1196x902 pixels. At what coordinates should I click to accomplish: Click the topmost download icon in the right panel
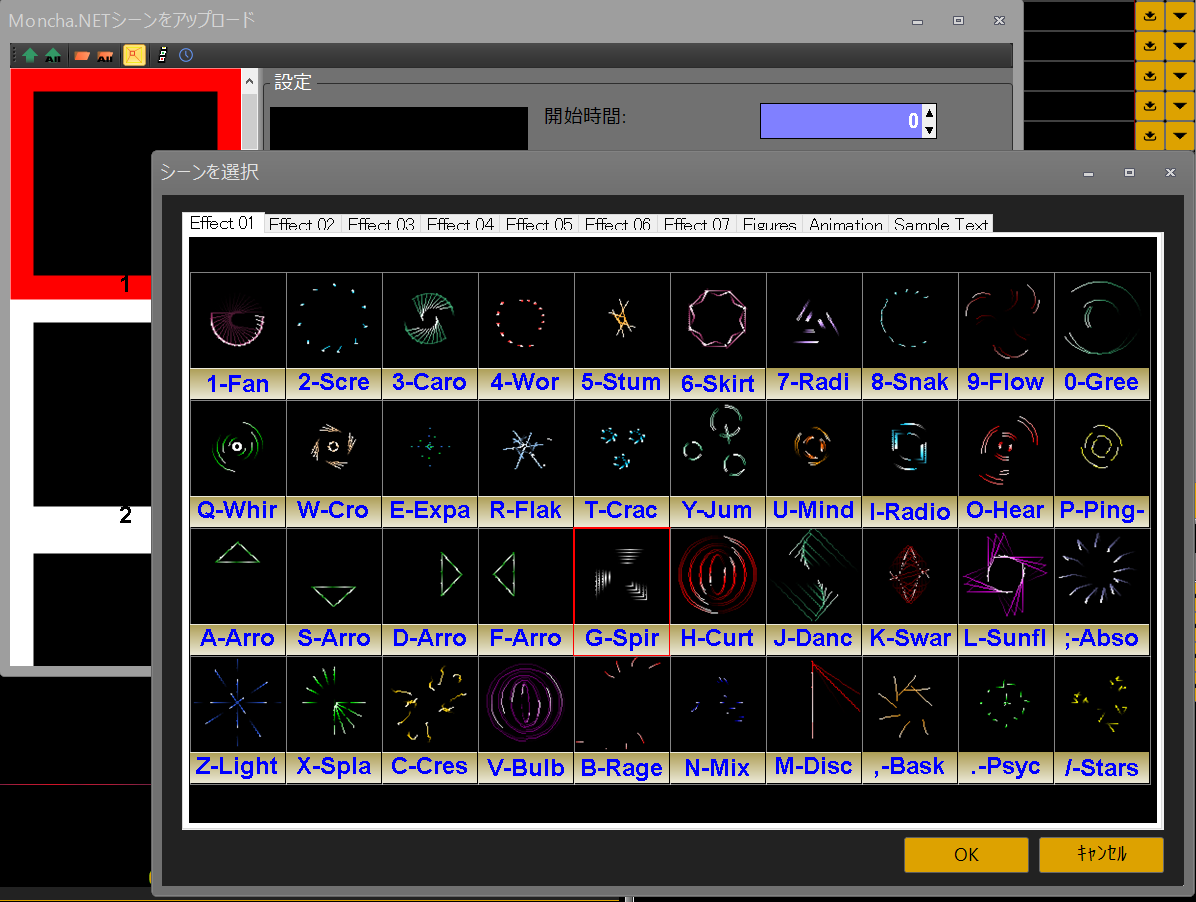pos(1150,15)
